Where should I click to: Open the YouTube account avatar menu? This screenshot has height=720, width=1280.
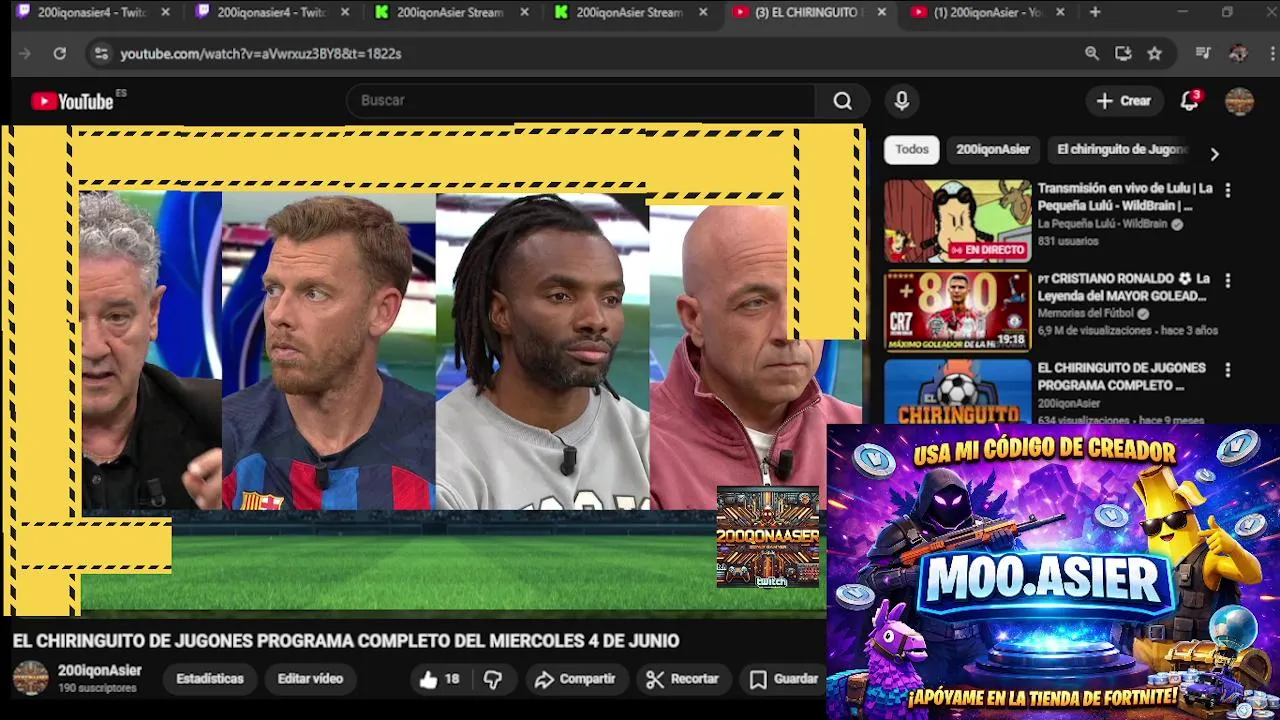pos(1239,100)
